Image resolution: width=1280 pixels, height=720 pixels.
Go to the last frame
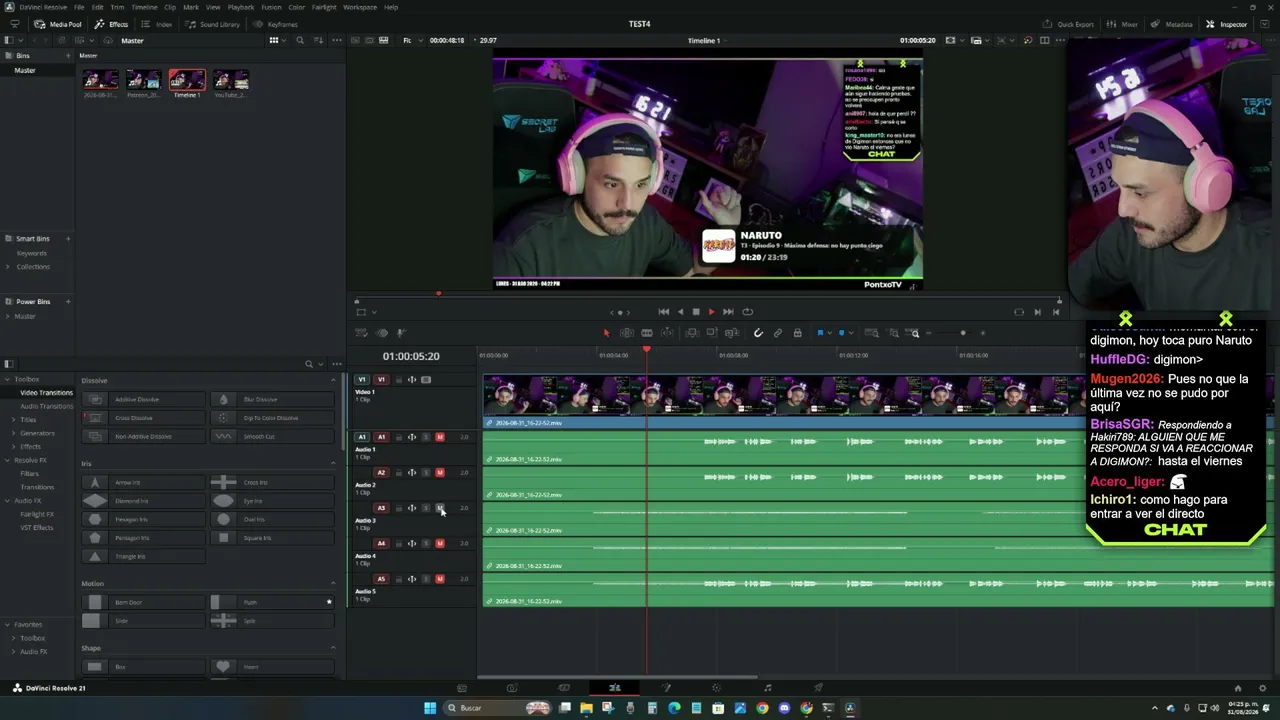pyautogui.click(x=728, y=312)
